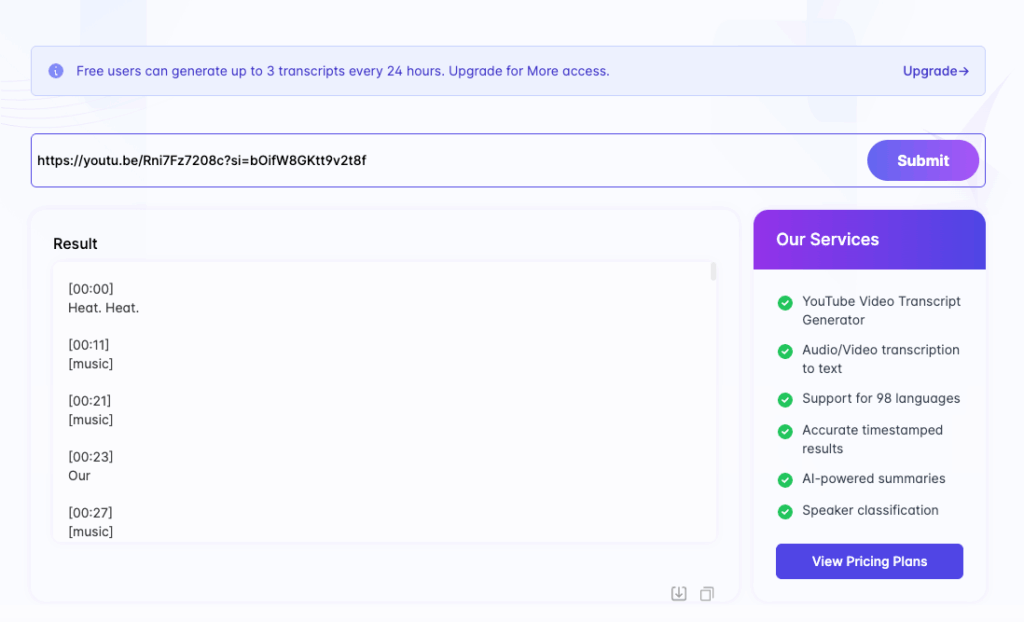The image size is (1024, 622).
Task: Click the info icon in the banner
Action: click(x=56, y=71)
